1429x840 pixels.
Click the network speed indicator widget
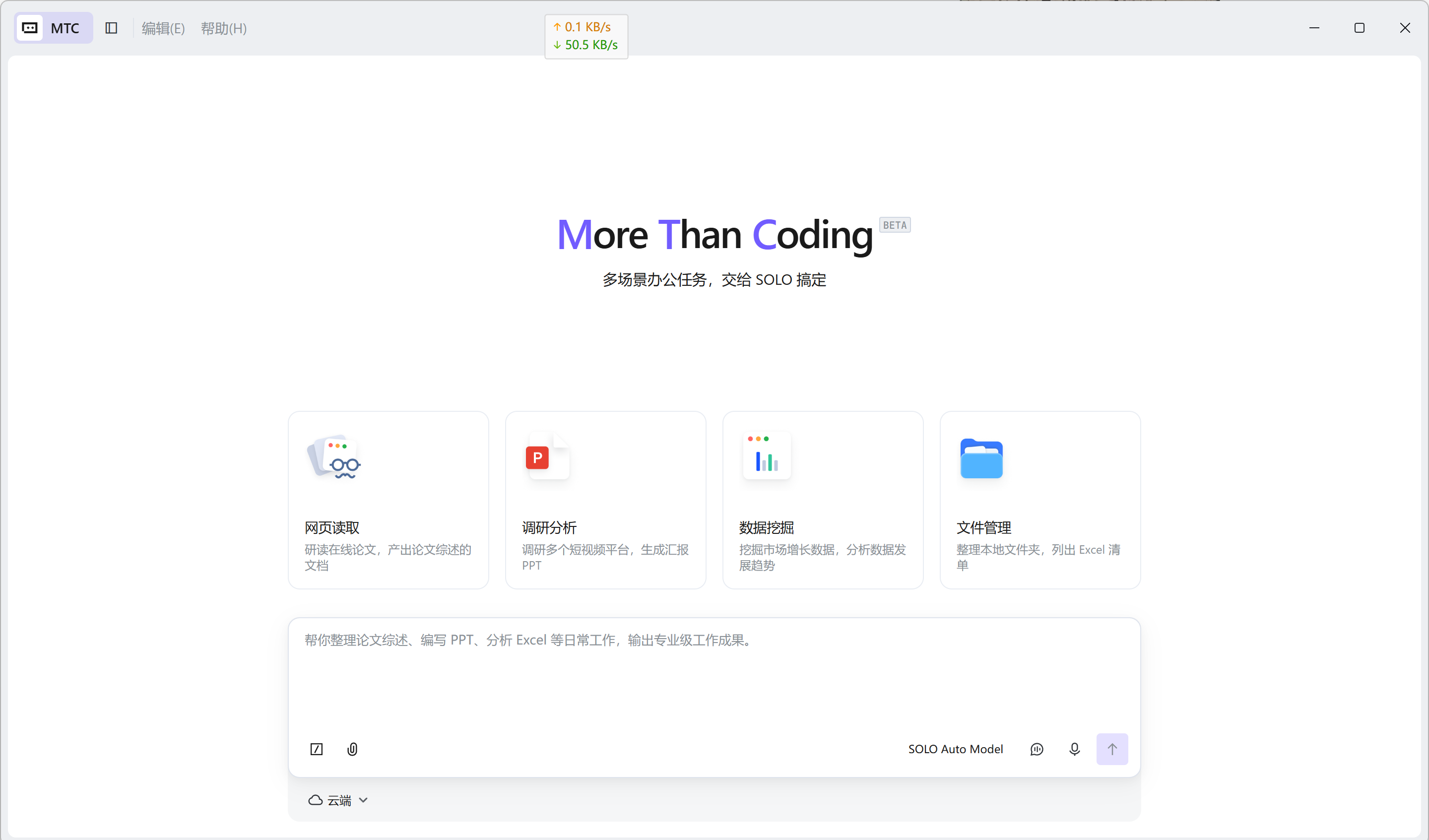[586, 36]
